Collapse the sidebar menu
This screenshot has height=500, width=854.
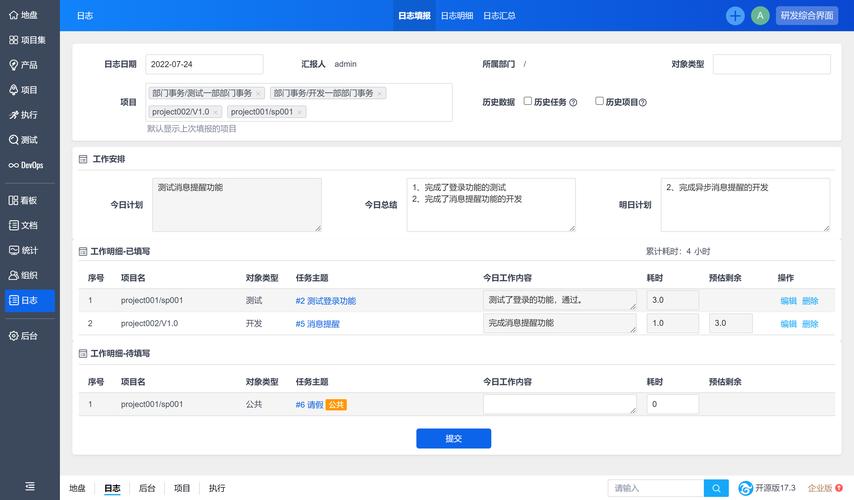pos(30,486)
